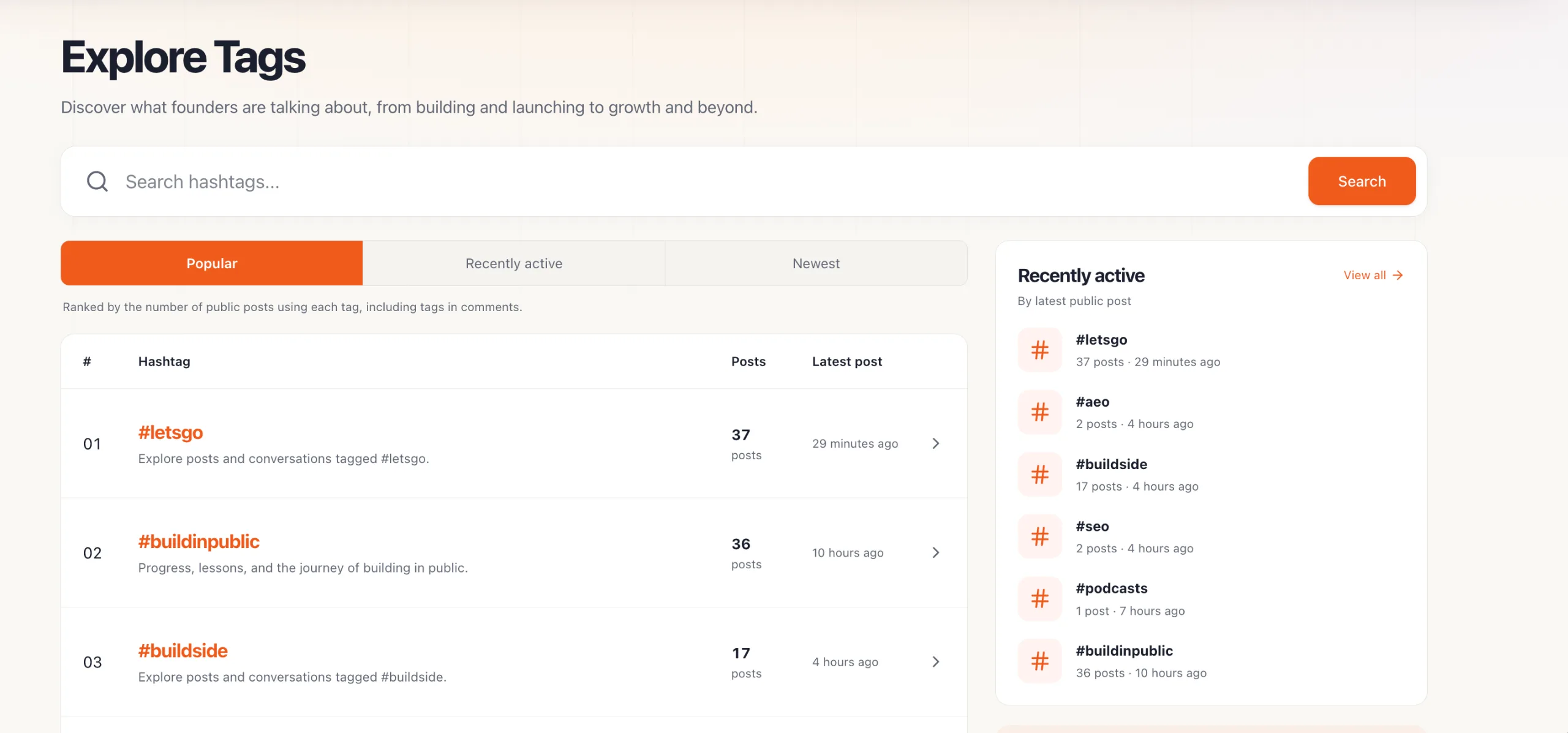Open the View all link
The width and height of the screenshot is (1568, 733).
(1373, 276)
